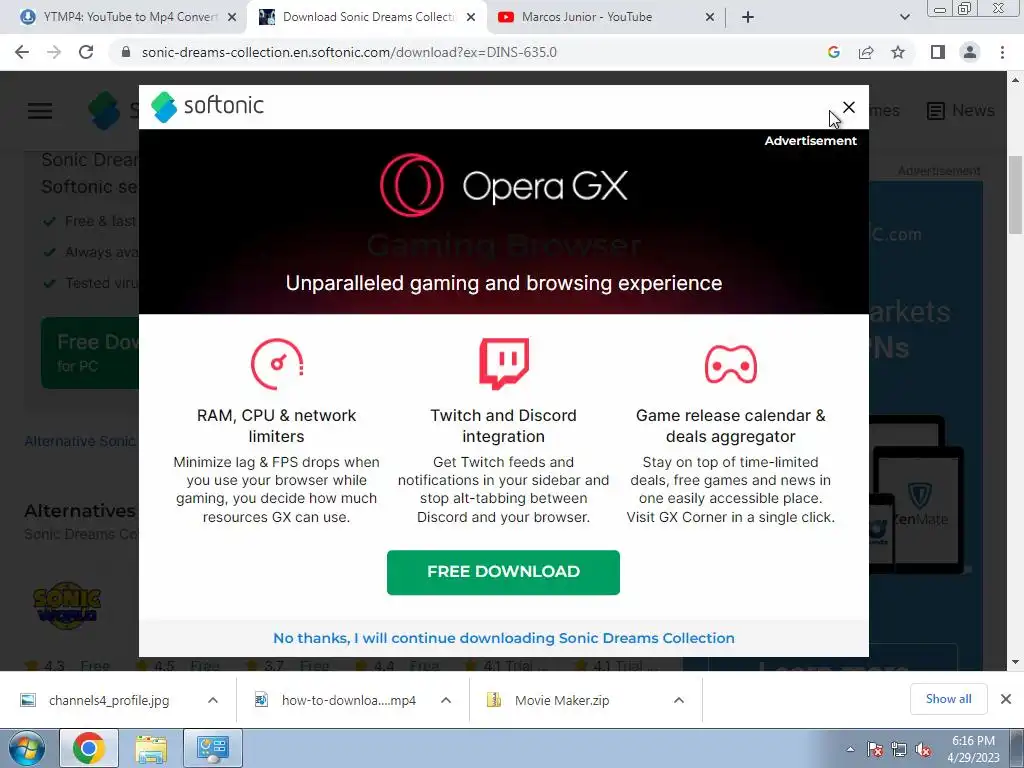Click the scrollbar down arrow
Screen dimensions: 1024x768
pos(1016,662)
